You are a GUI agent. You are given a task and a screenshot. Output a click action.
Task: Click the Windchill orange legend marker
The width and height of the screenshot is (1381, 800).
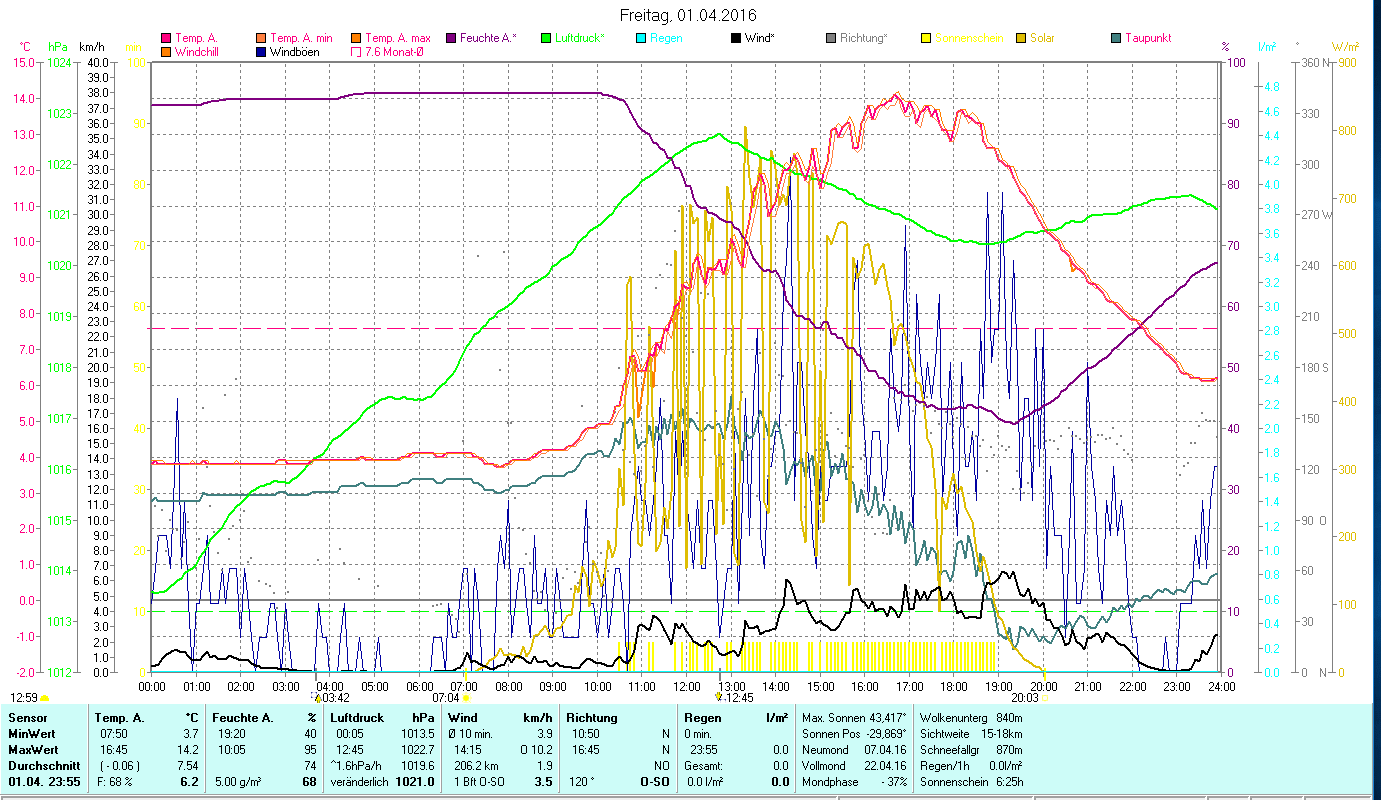point(167,52)
